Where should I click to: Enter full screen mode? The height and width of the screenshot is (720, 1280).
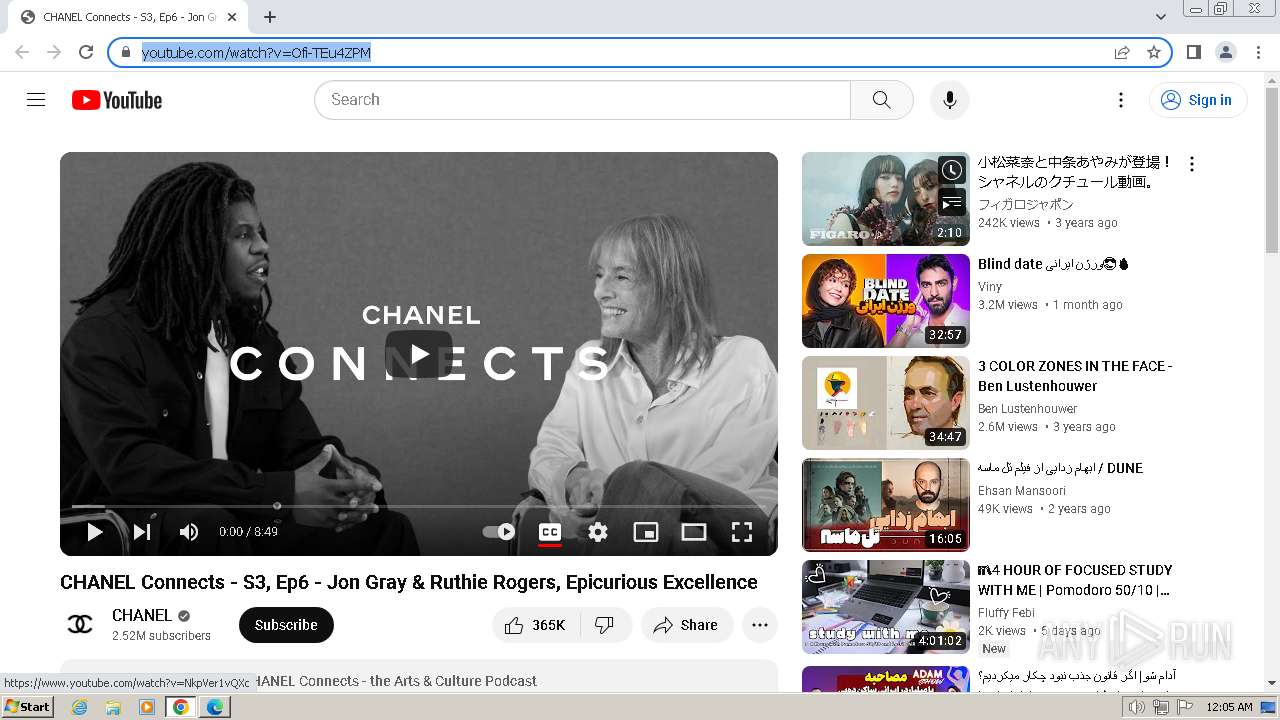[742, 532]
